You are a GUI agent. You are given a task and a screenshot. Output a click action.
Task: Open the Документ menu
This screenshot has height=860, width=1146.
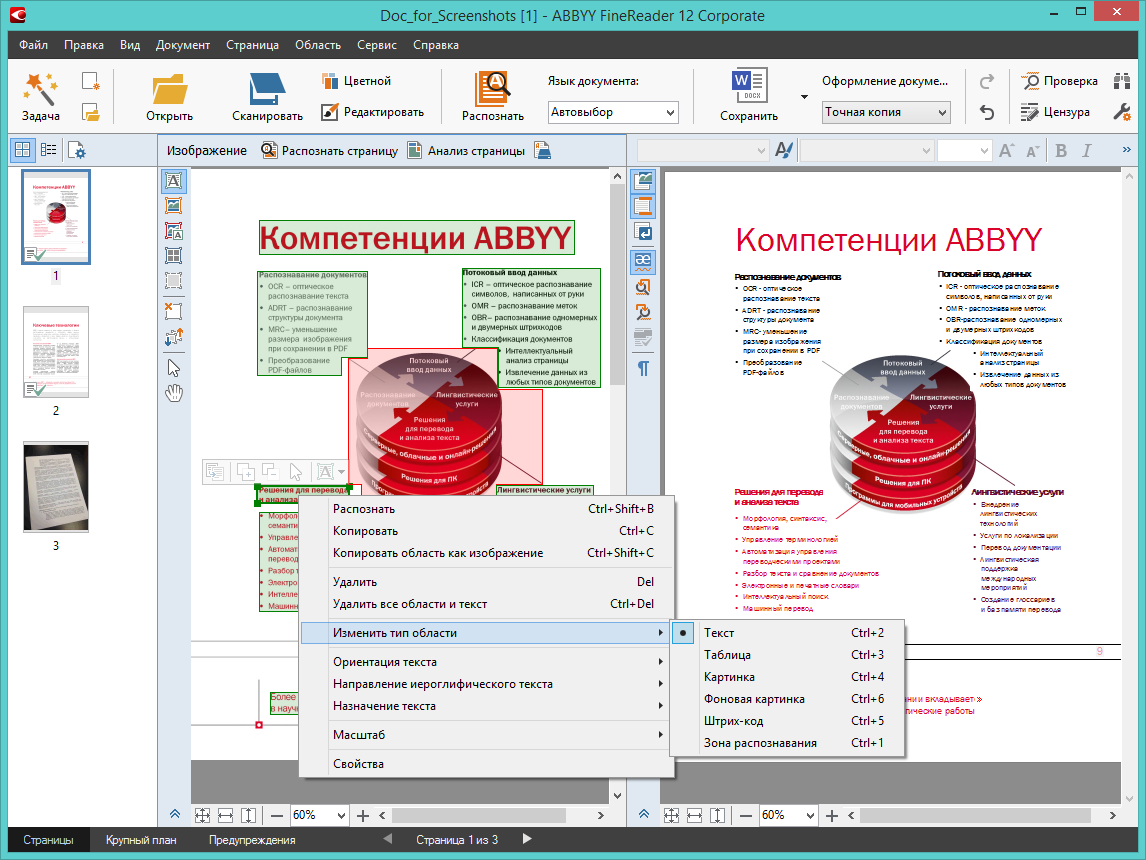pos(183,45)
